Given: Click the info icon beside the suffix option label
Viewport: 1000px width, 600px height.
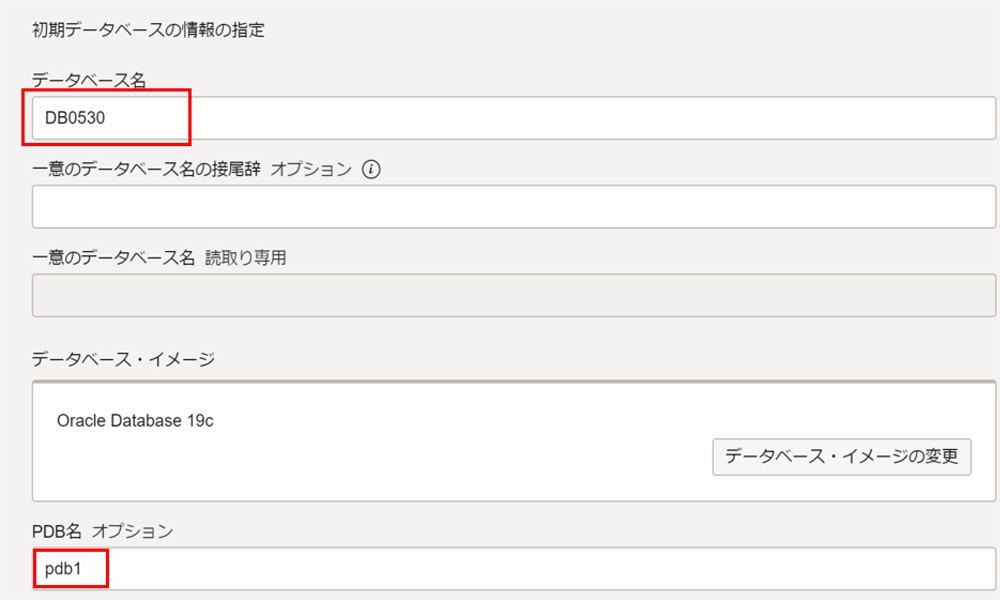Looking at the screenshot, I should pyautogui.click(x=371, y=170).
